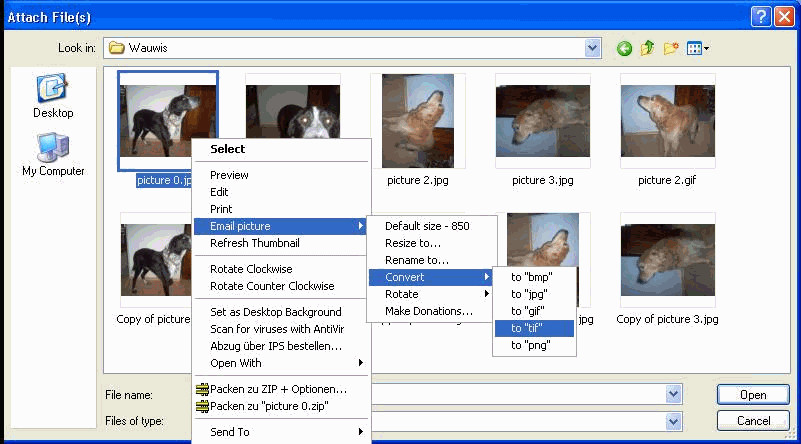
Task: Click Packen zu "picture 0.zip" entry
Action: tap(269, 406)
